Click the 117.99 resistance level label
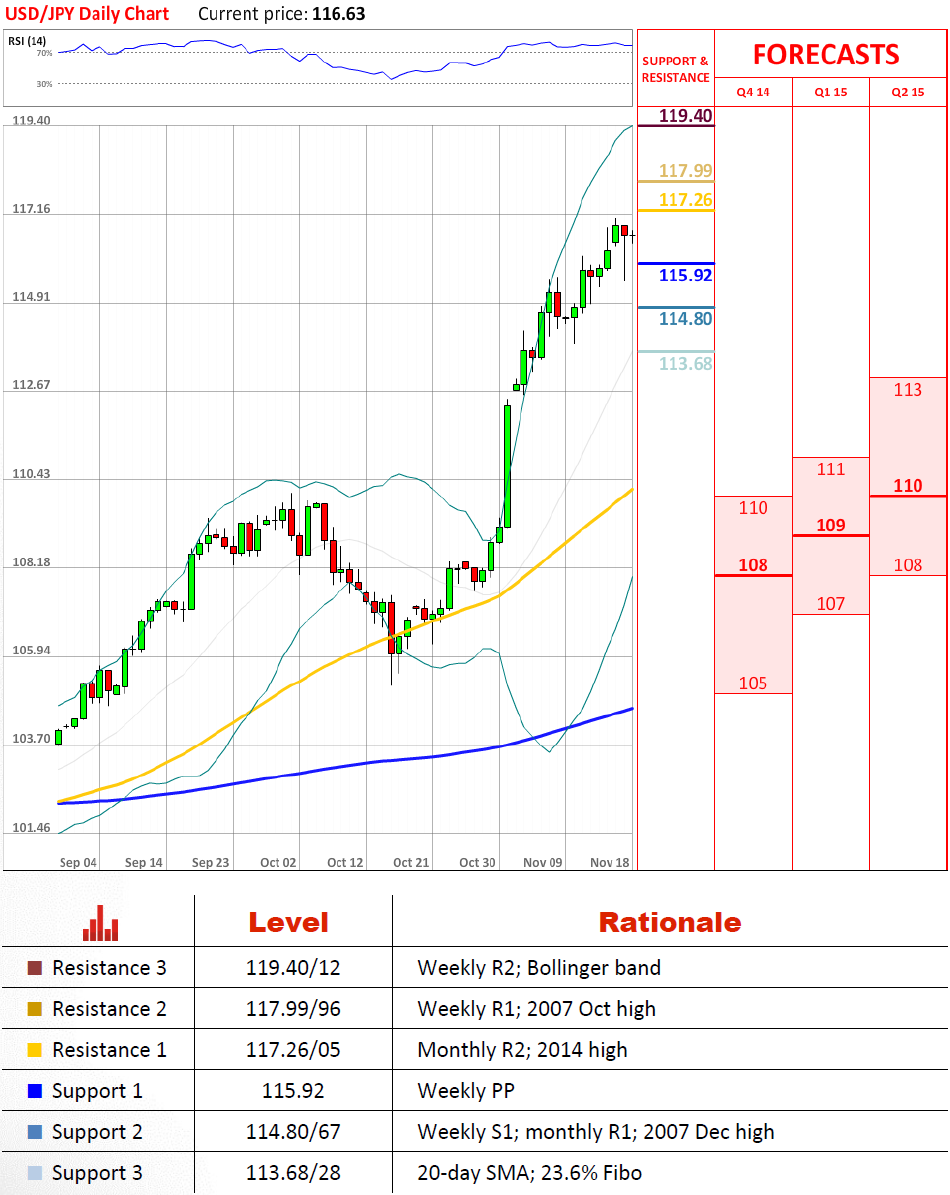The height and width of the screenshot is (1195, 950). click(686, 171)
